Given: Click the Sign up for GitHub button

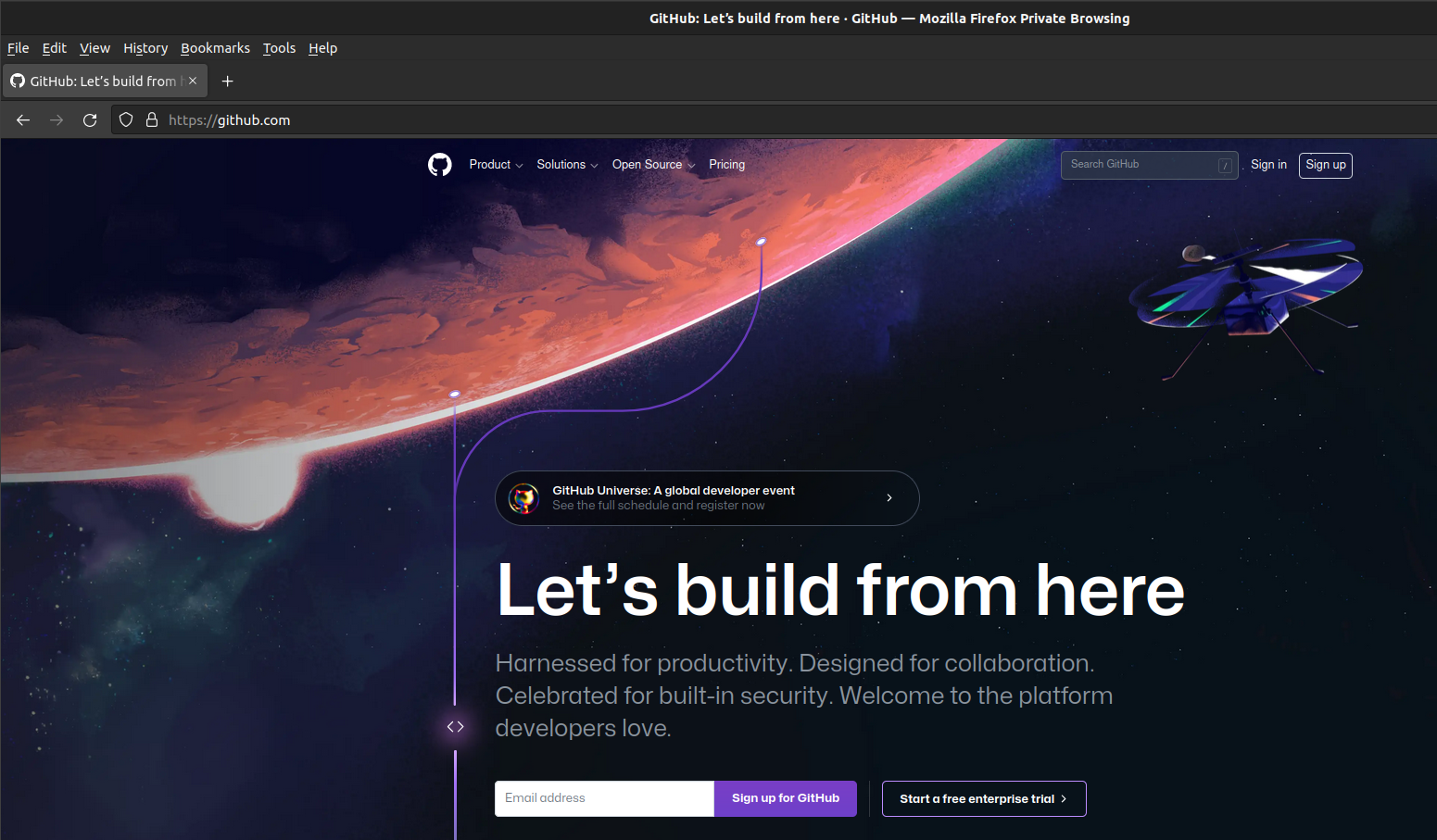Looking at the screenshot, I should (786, 798).
